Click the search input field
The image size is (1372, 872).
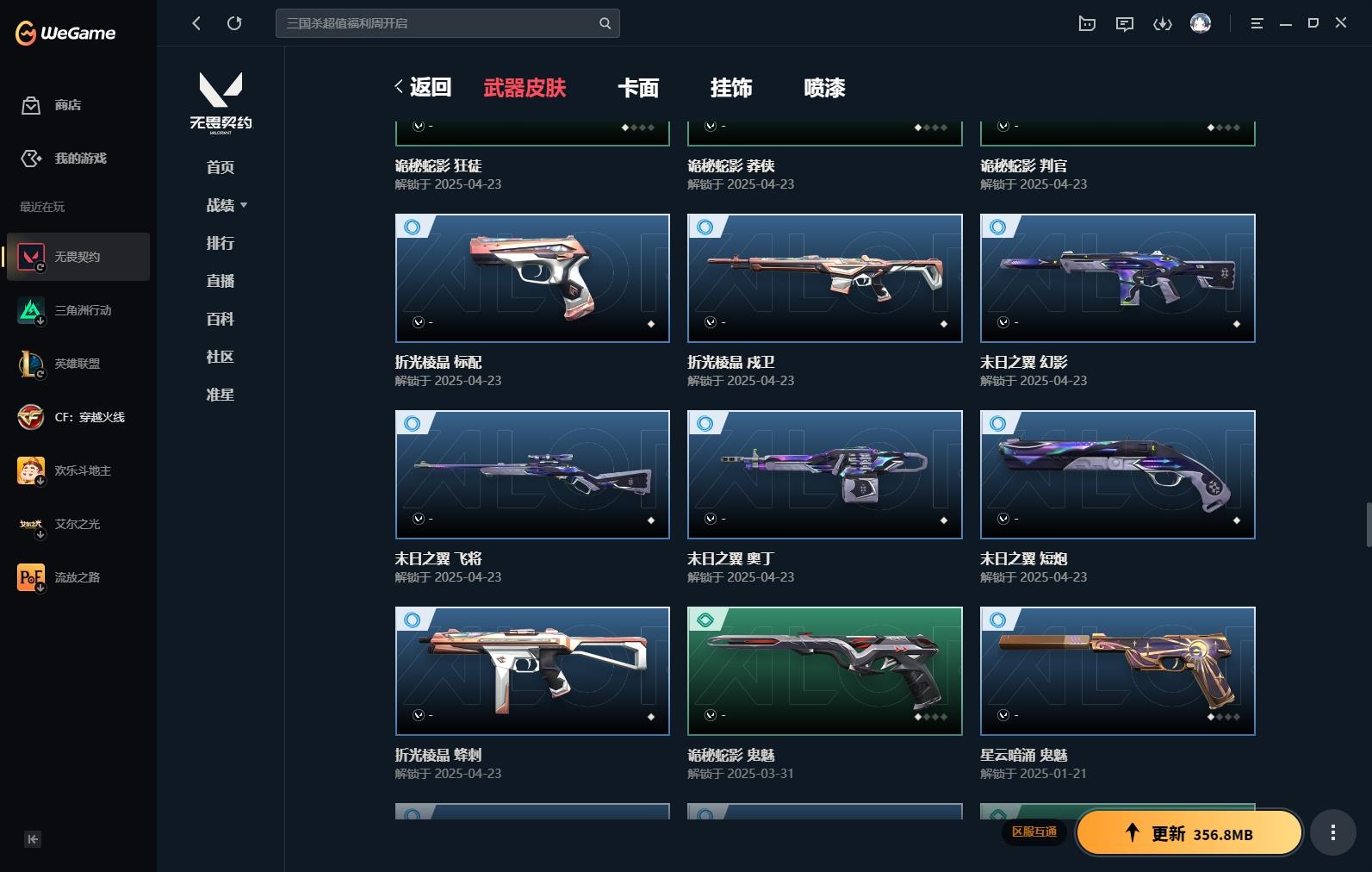438,23
